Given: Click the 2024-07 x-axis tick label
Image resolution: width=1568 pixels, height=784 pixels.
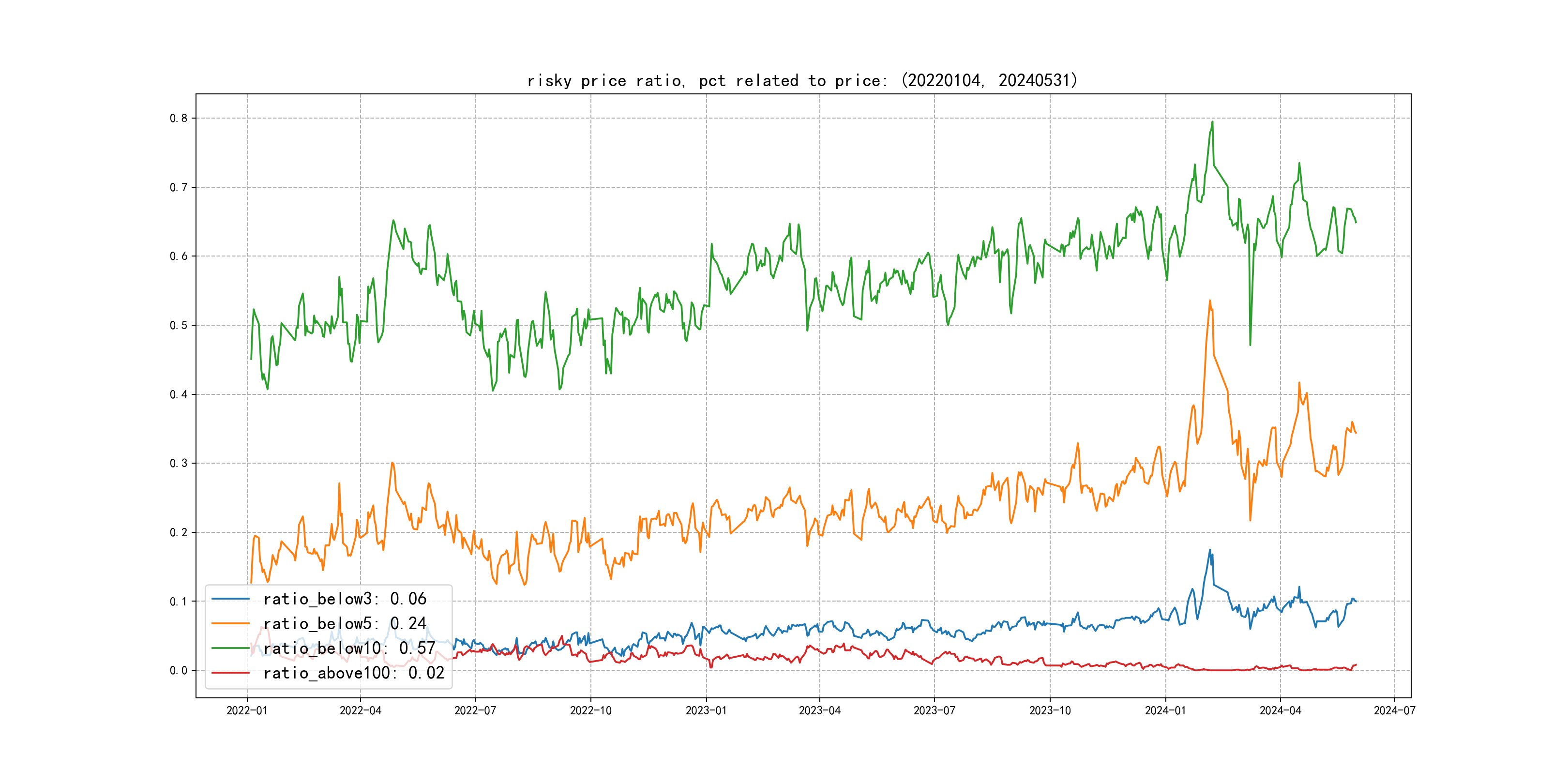Looking at the screenshot, I should pyautogui.click(x=1395, y=710).
